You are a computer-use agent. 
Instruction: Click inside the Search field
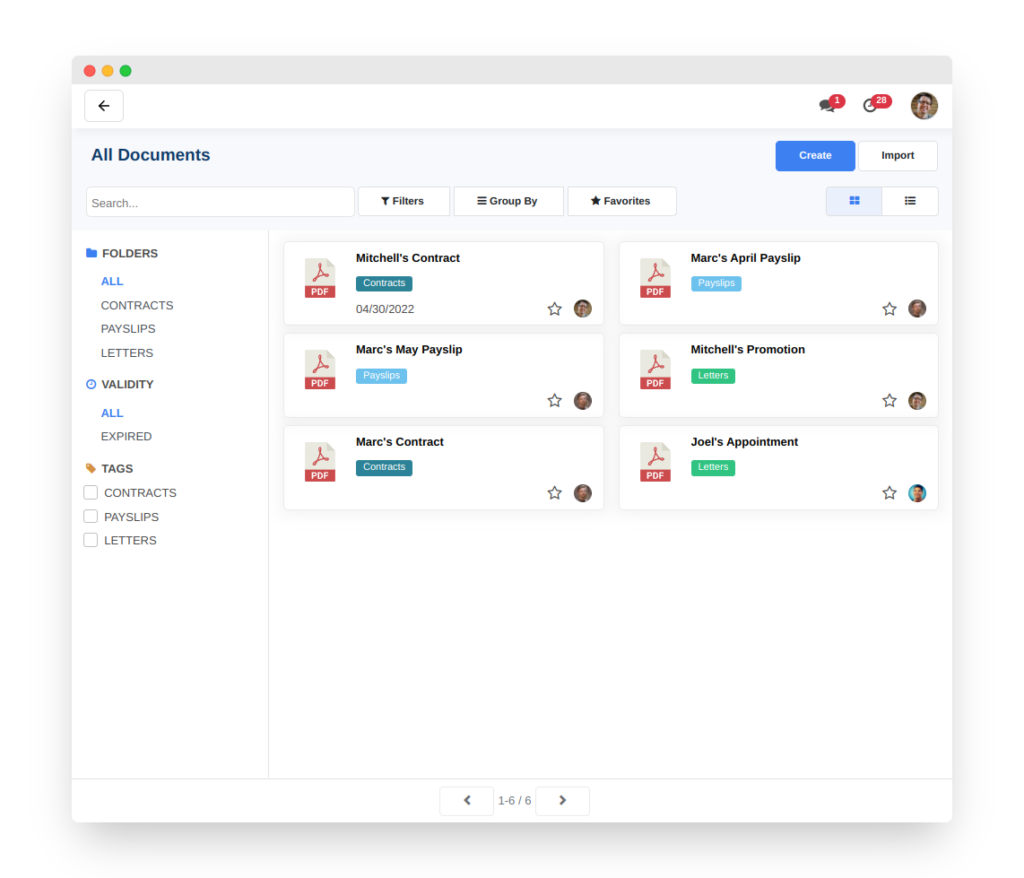220,201
